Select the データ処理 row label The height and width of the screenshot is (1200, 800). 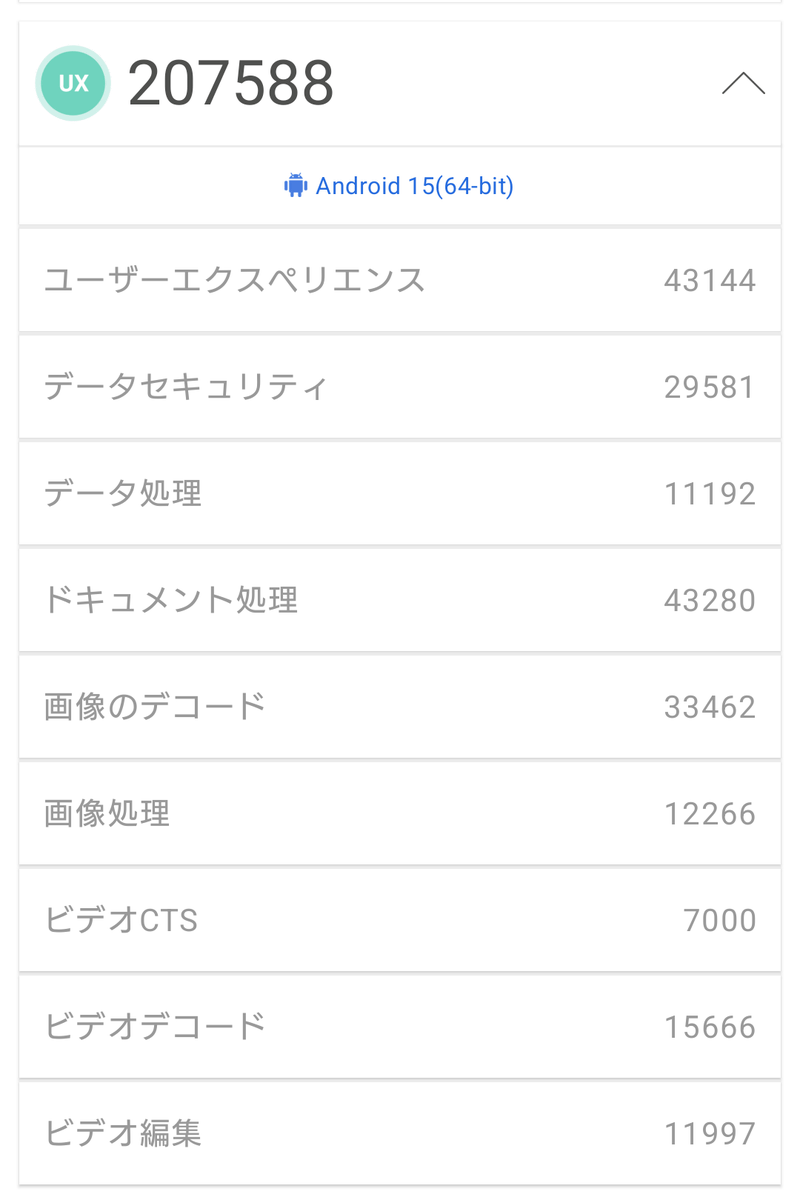tap(123, 493)
